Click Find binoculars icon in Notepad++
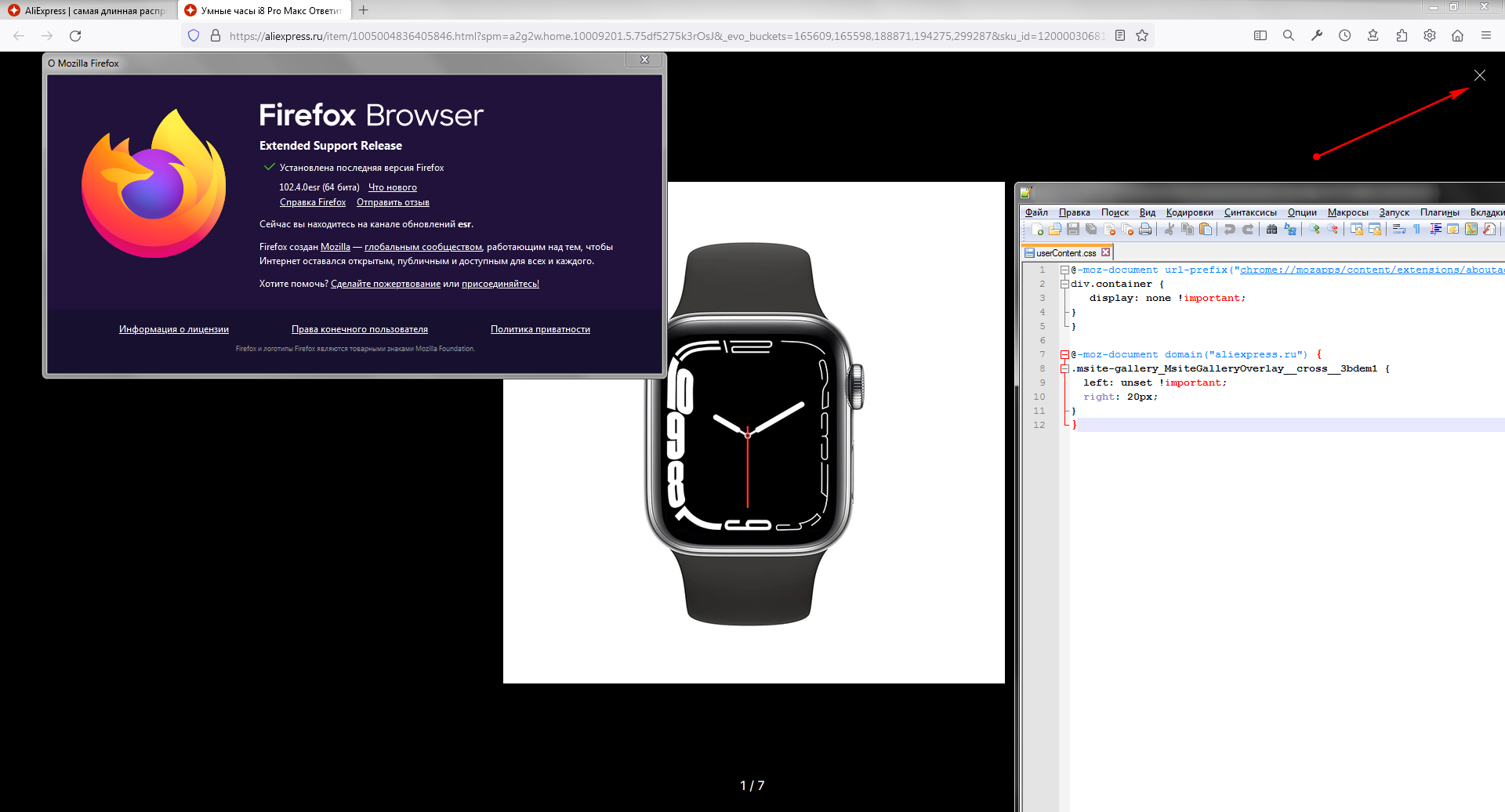 [x=1271, y=229]
